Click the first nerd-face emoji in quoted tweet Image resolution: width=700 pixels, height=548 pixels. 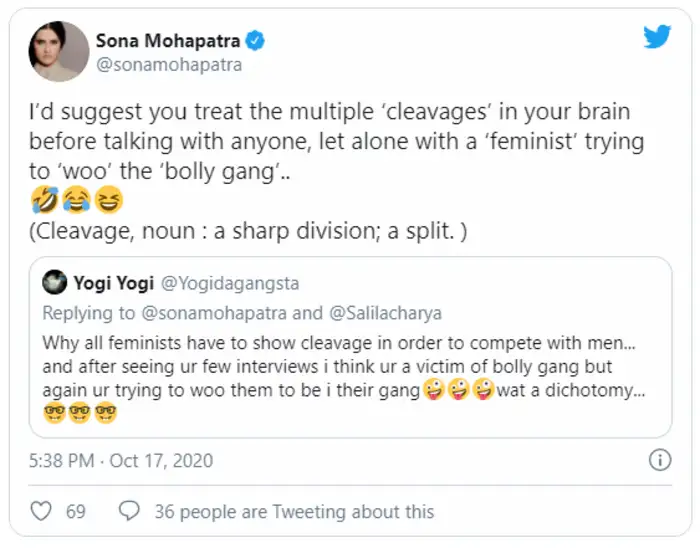55,412
